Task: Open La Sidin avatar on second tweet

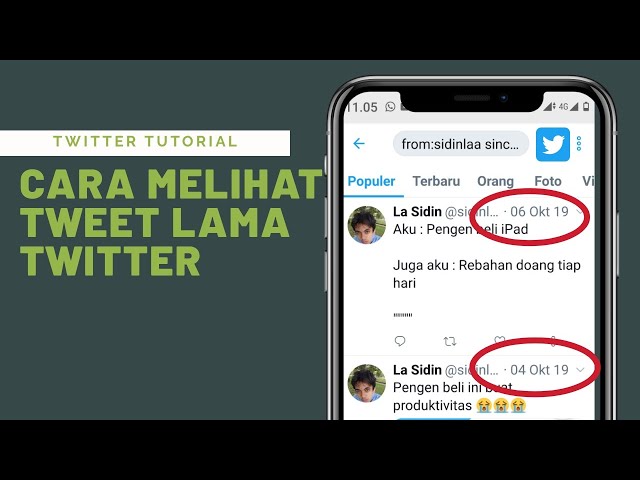Action: [x=367, y=383]
